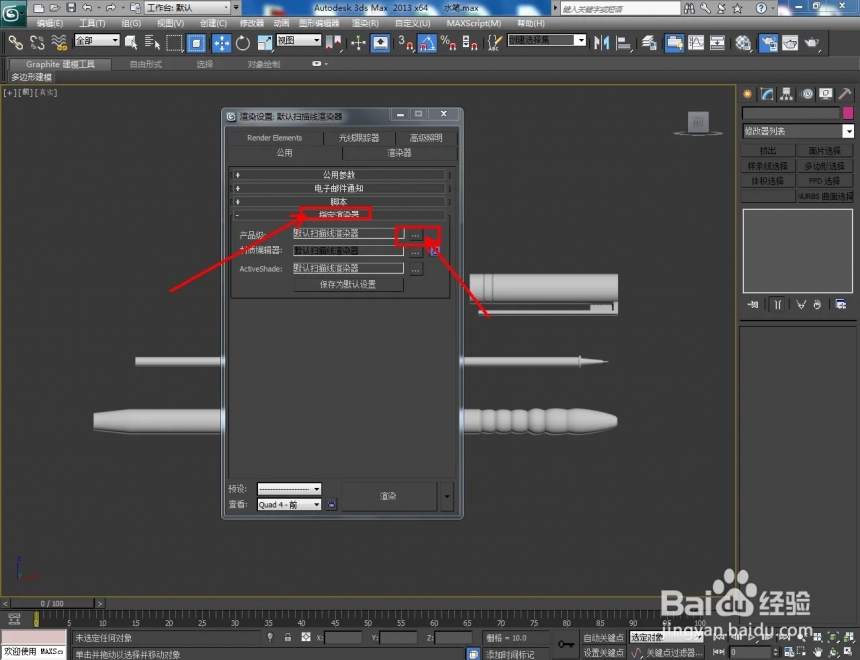Toggle 设置关键点 set key mode
860x660 pixels.
(x=603, y=652)
